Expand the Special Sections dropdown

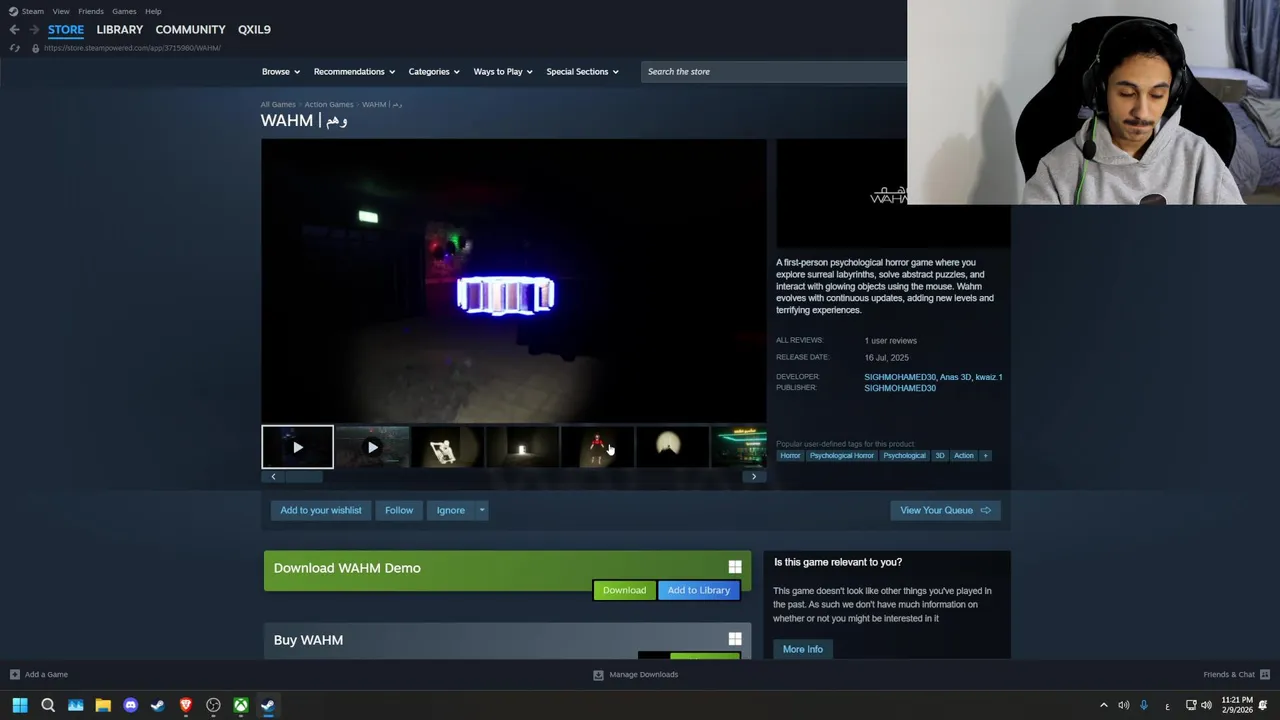(582, 72)
